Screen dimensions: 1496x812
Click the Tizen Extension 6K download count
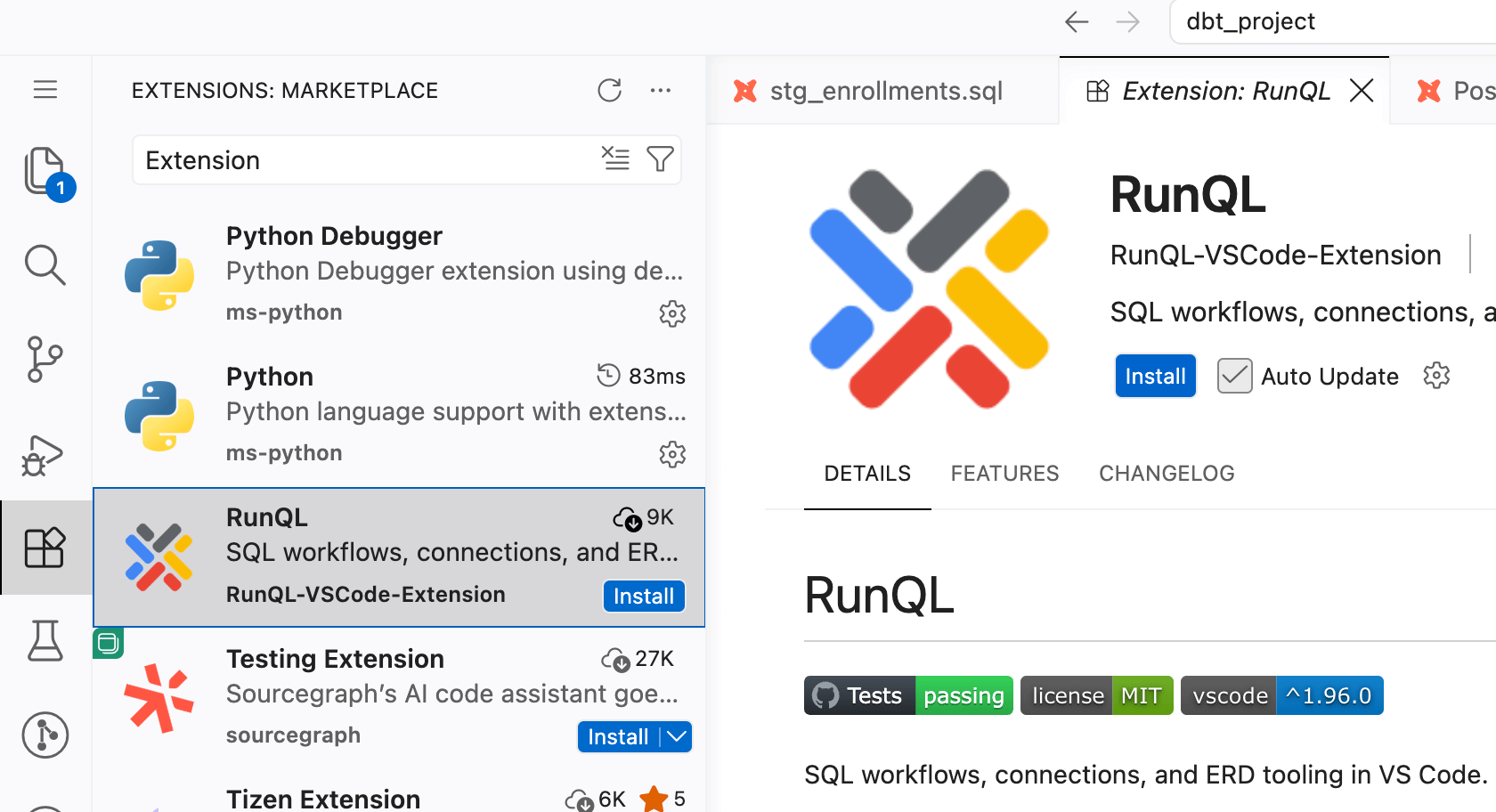(596, 799)
